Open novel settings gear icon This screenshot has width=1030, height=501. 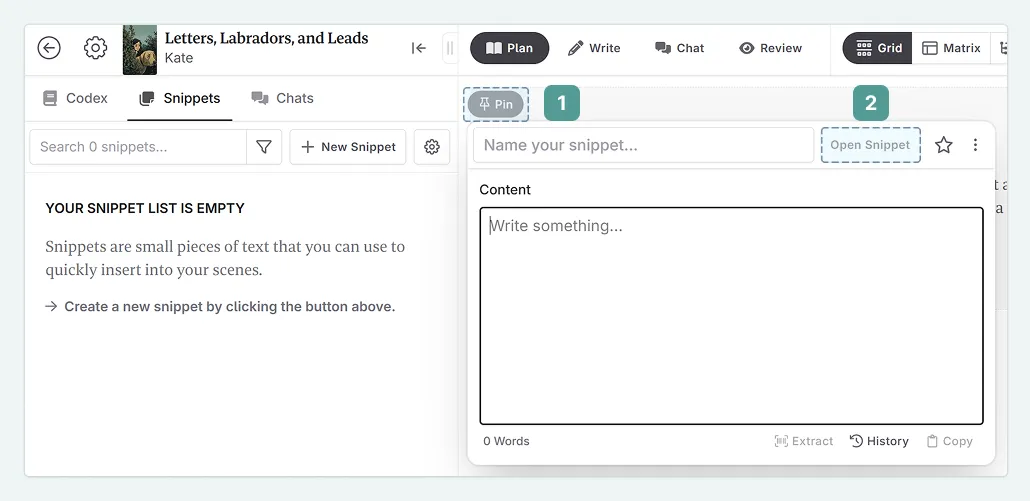point(95,48)
